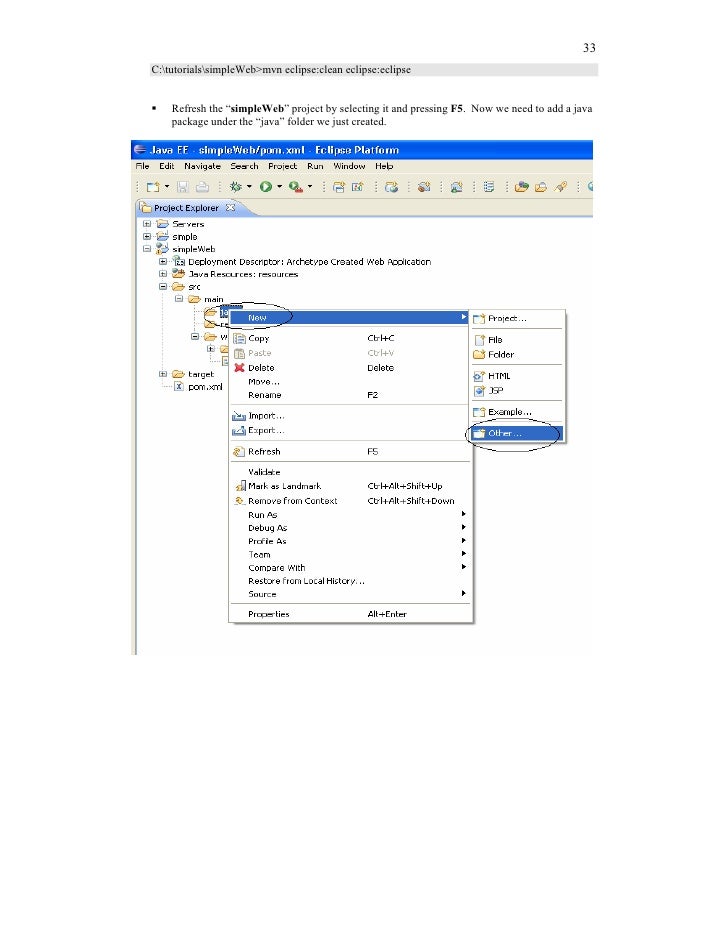Open the dropdown beside External Tools icon
The image size is (728, 942).
[x=310, y=187]
